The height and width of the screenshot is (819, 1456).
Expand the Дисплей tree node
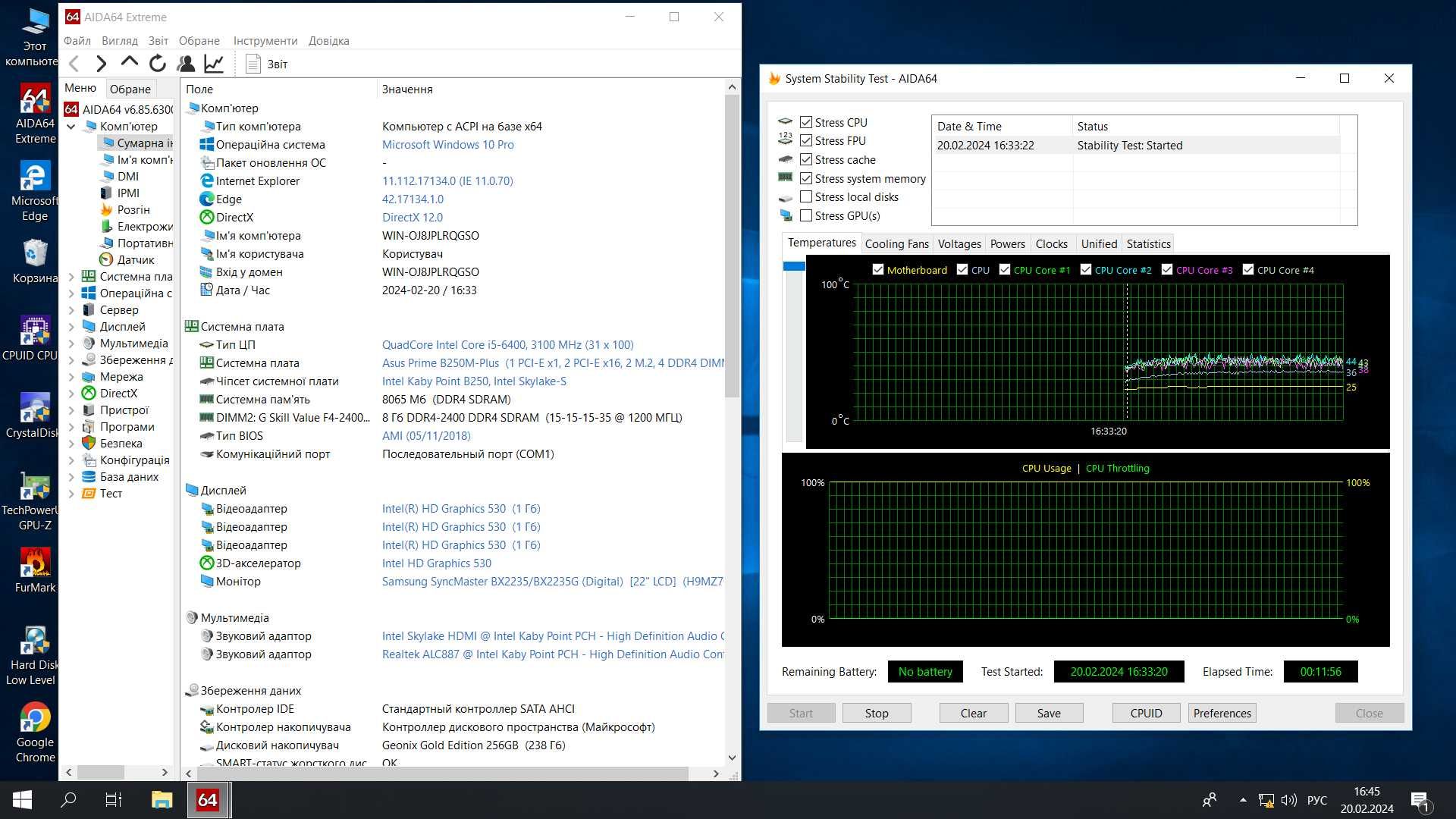pos(71,327)
